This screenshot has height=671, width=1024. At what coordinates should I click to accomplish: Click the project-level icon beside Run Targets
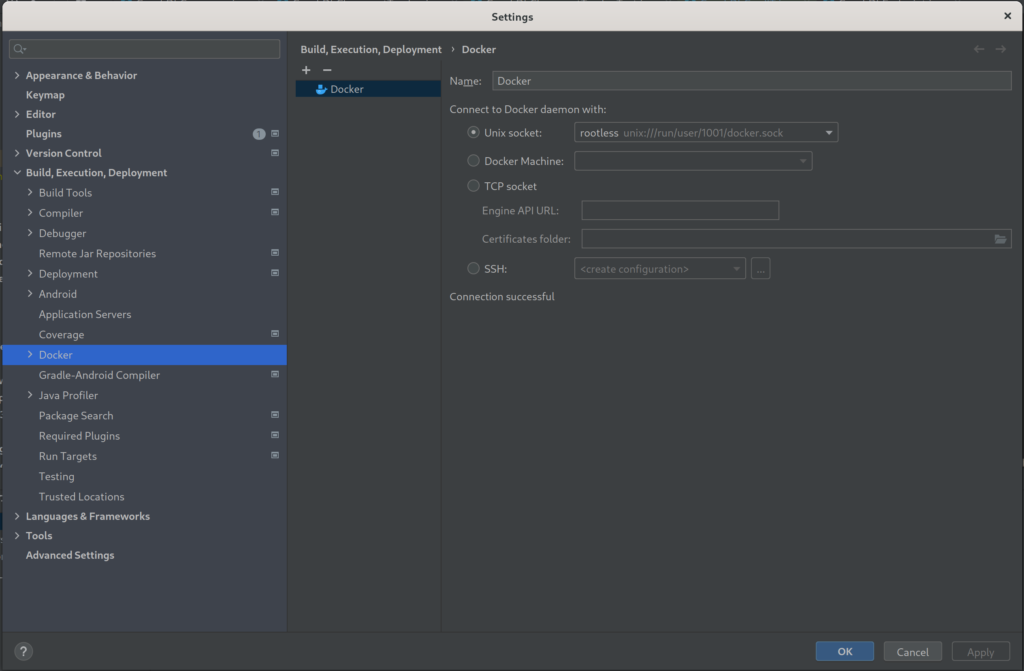[x=275, y=455]
